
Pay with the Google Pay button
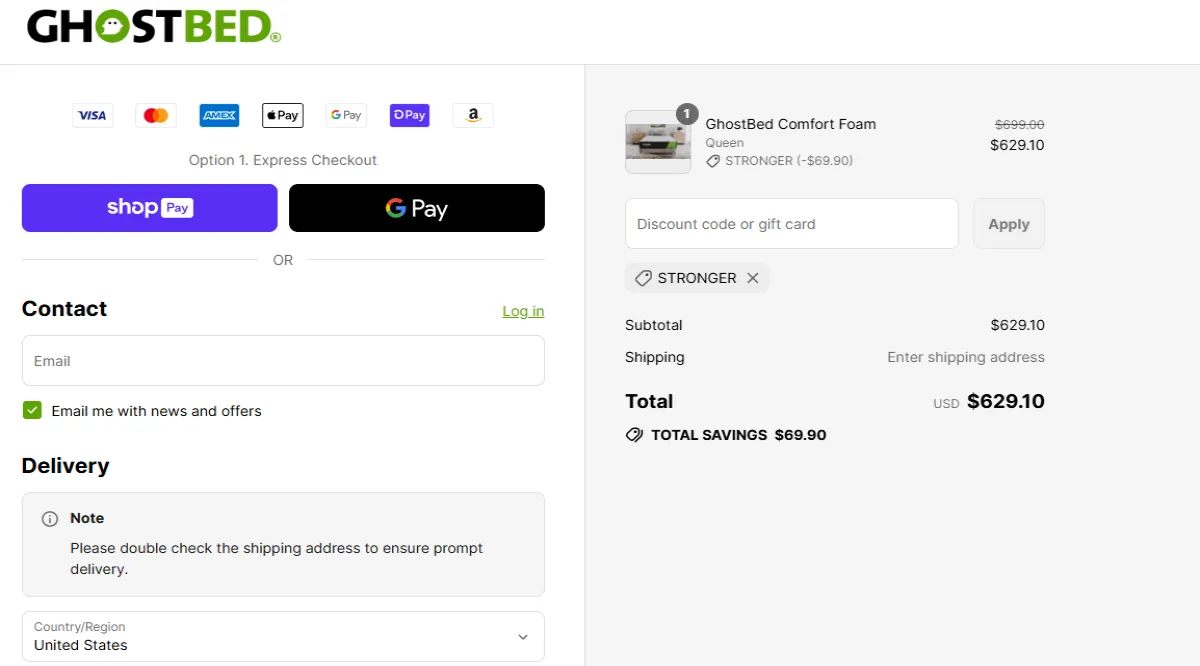pos(417,208)
